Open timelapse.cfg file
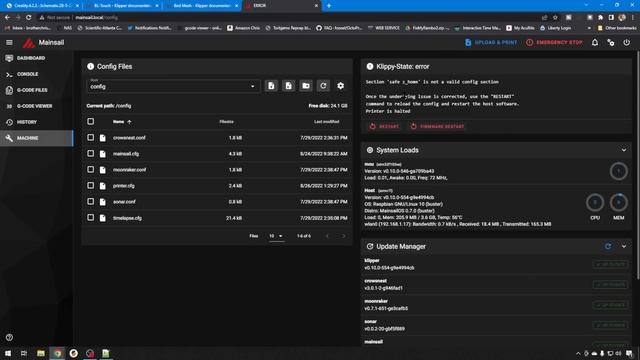Screen dimensions: 640x360 [127, 218]
